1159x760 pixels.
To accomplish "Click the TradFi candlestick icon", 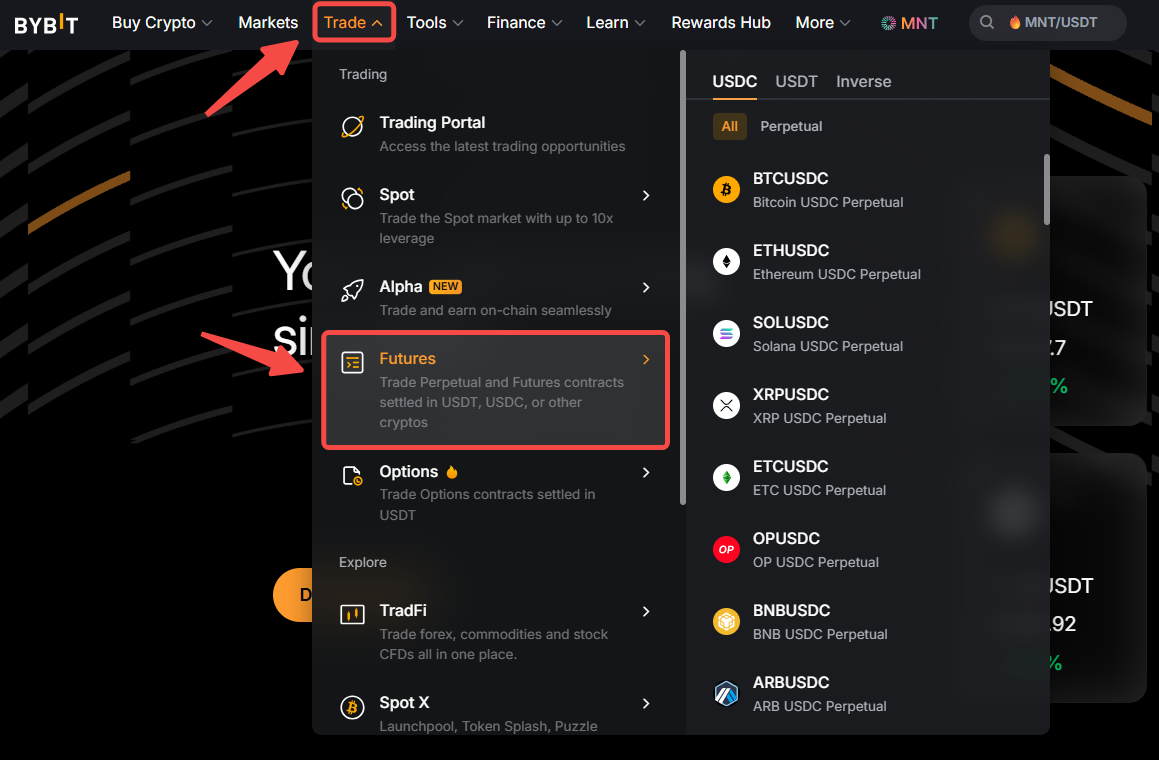I will pyautogui.click(x=352, y=614).
